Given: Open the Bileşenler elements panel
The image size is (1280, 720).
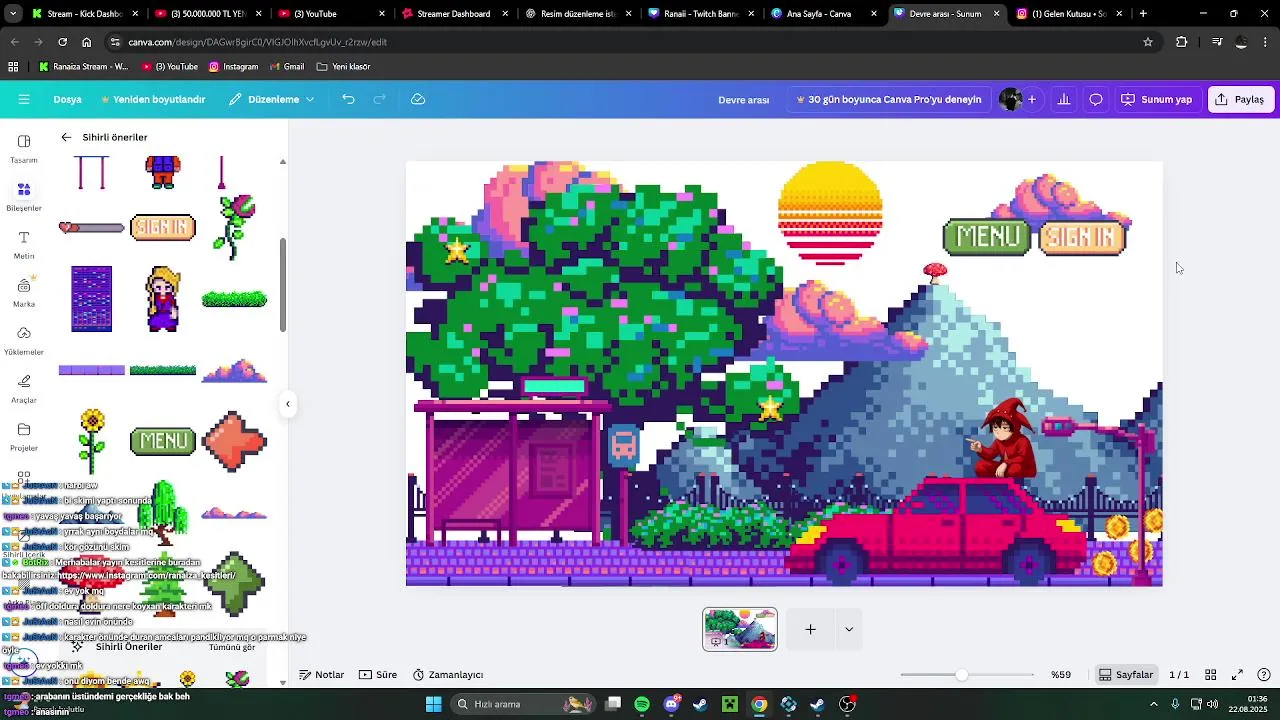Looking at the screenshot, I should pos(24,196).
